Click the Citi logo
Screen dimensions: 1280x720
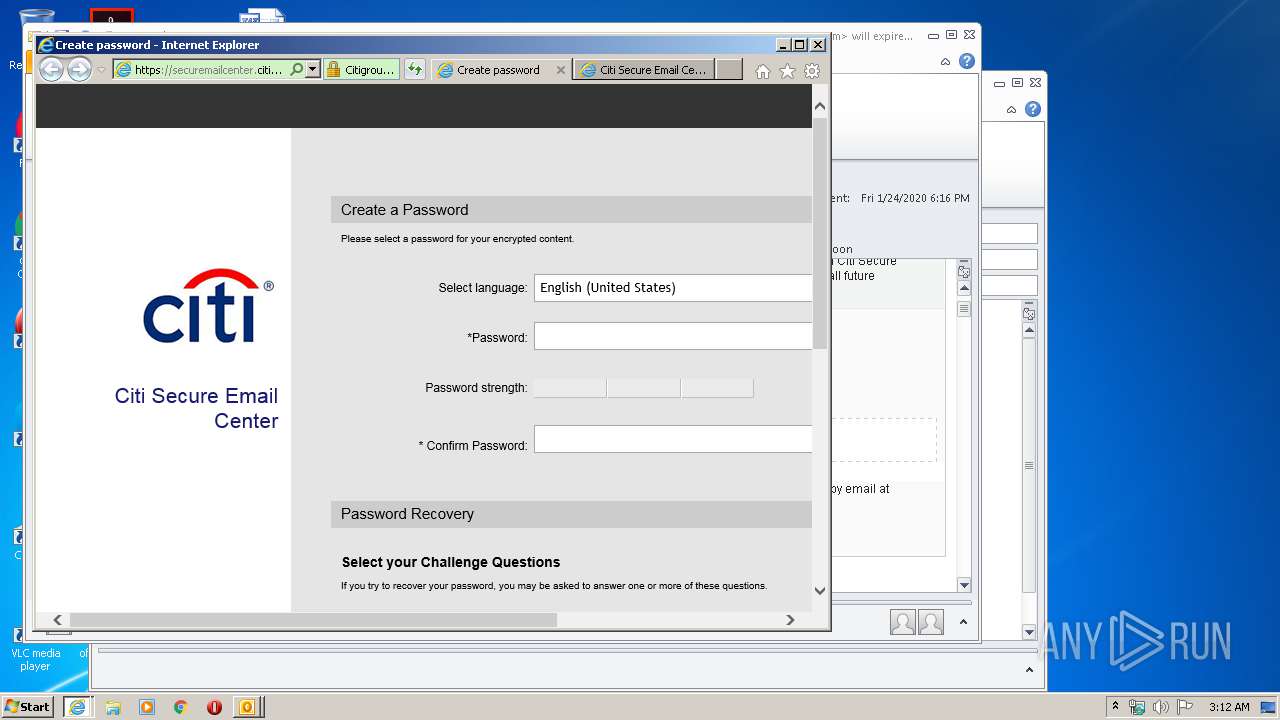click(x=208, y=306)
